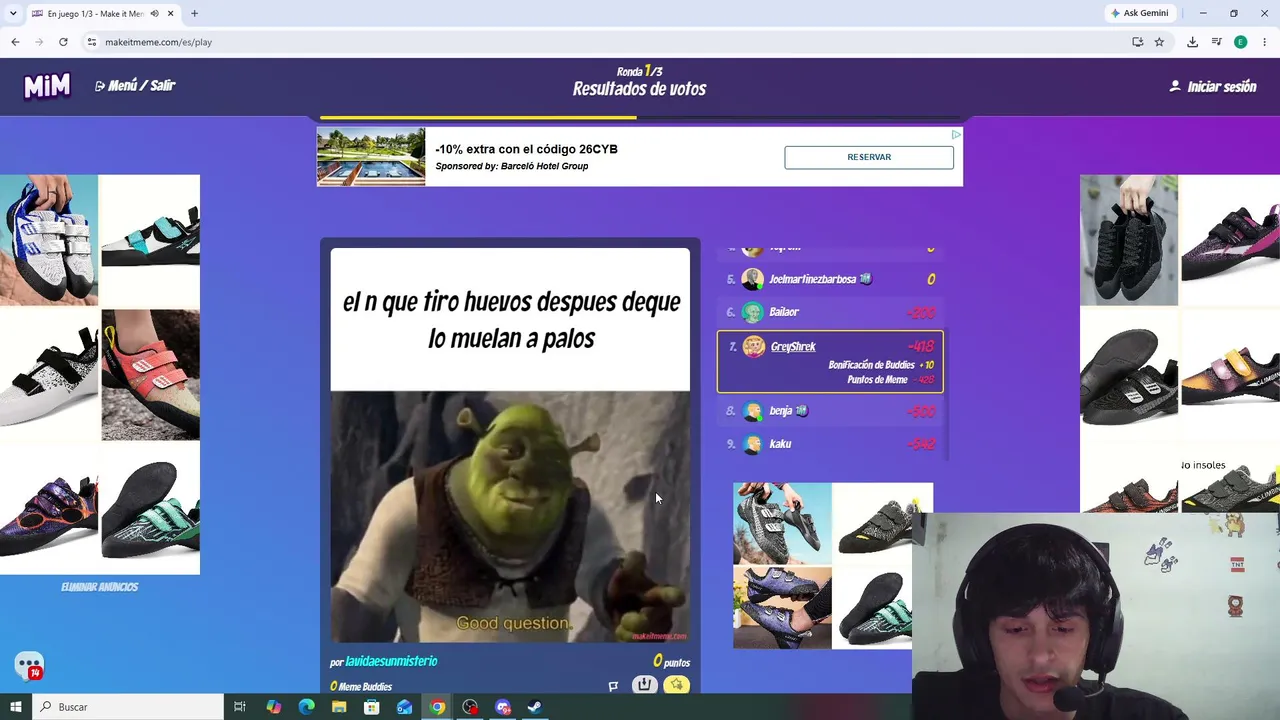Click the buddy badge next to benja
Screen dimensions: 1280x720
pos(802,411)
